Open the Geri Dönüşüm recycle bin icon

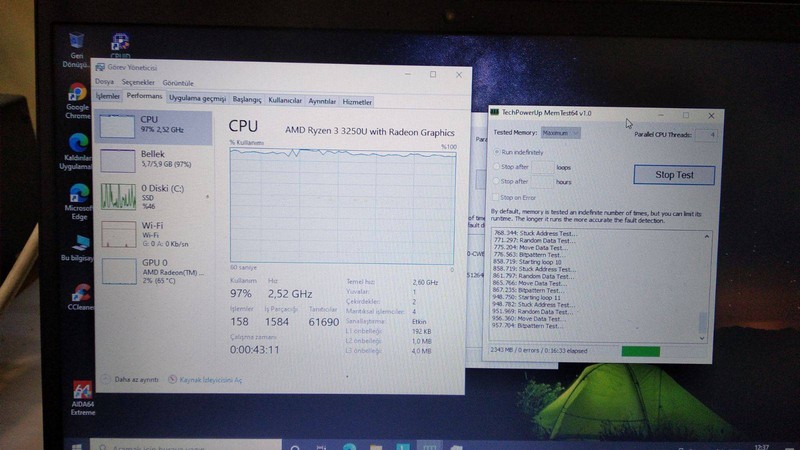pos(77,50)
